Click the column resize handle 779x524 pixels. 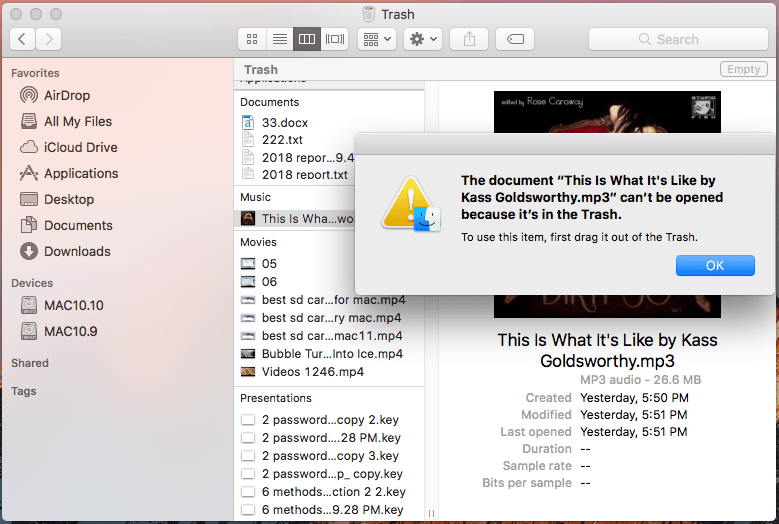[431, 513]
